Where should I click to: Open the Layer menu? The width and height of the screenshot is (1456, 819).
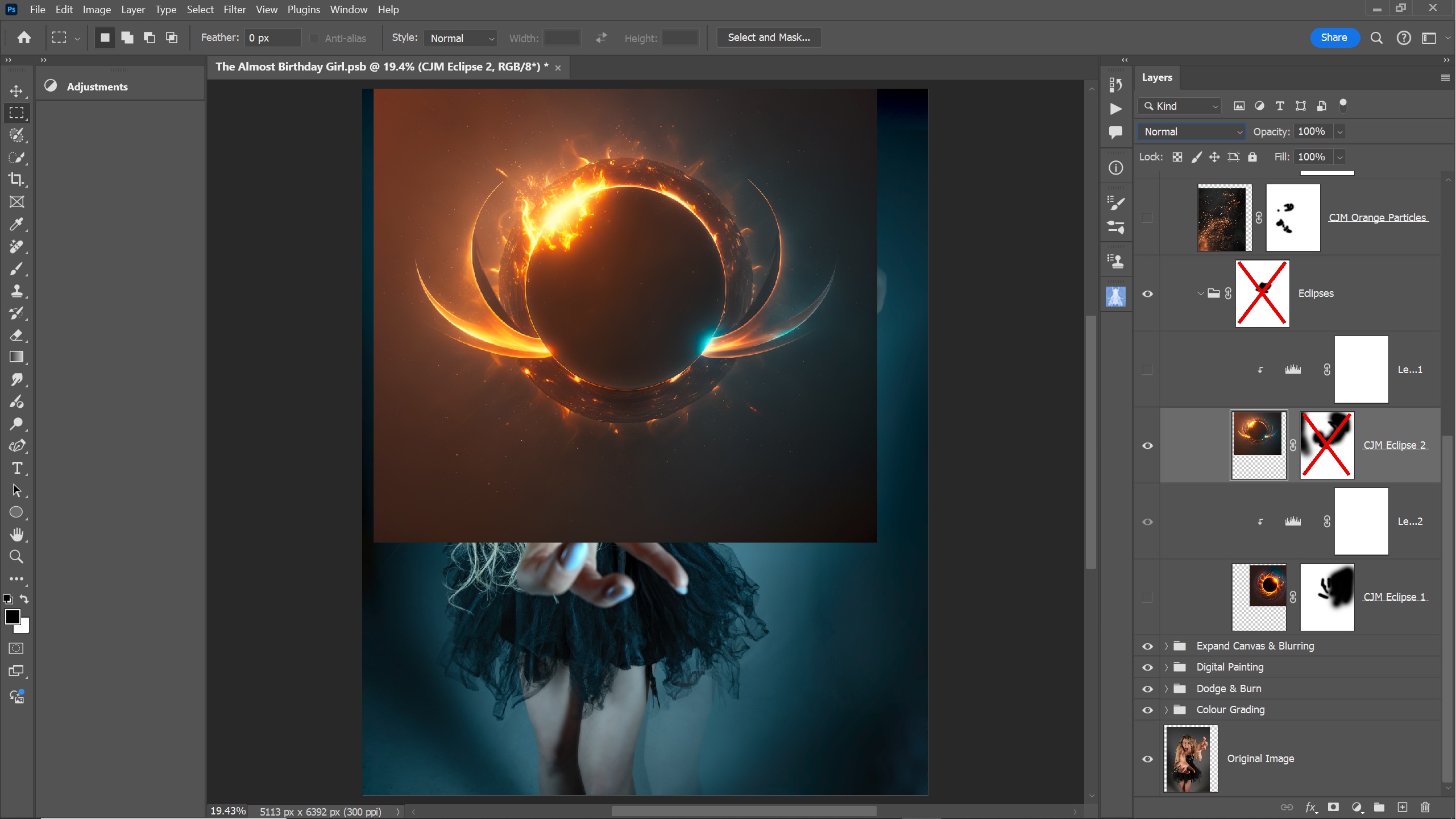132,10
